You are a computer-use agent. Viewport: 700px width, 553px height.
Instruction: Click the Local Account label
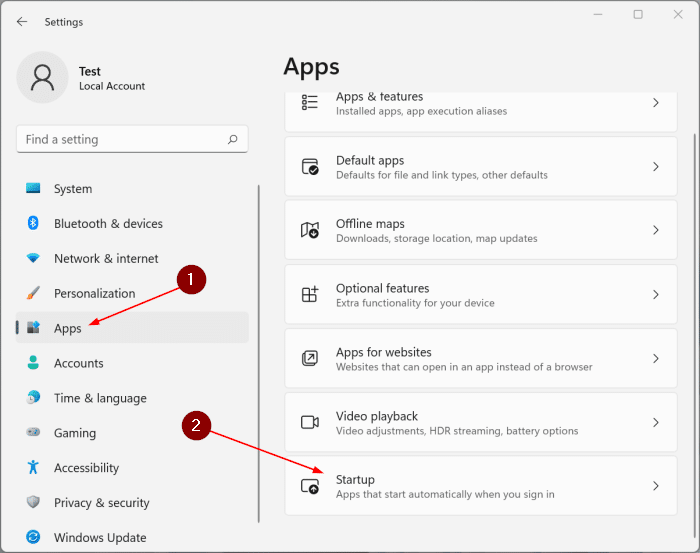tap(112, 86)
